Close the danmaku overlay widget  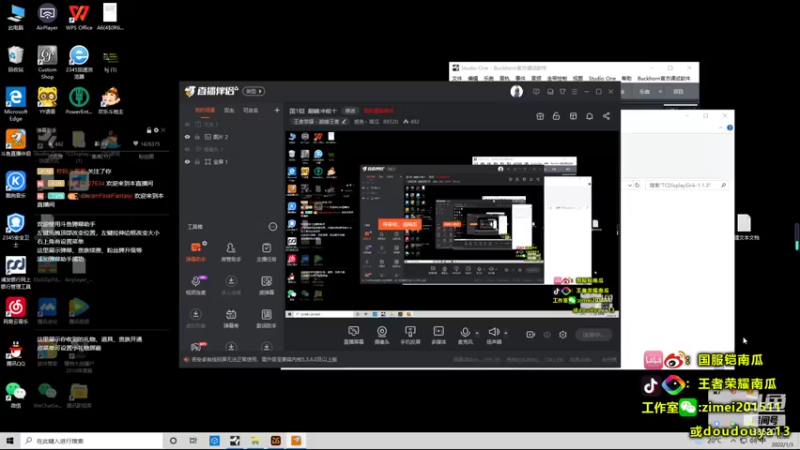coord(163,130)
